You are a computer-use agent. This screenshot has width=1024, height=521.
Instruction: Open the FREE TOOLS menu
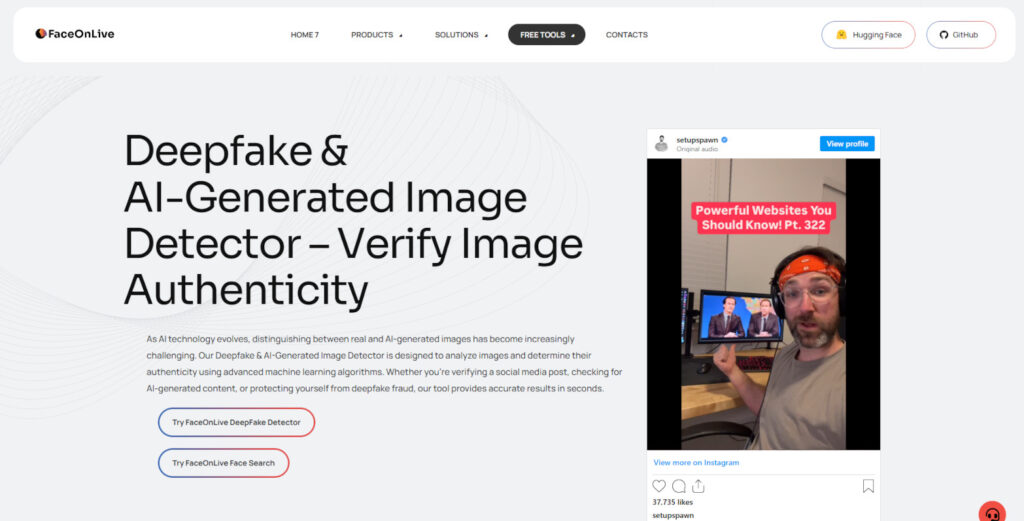click(547, 35)
